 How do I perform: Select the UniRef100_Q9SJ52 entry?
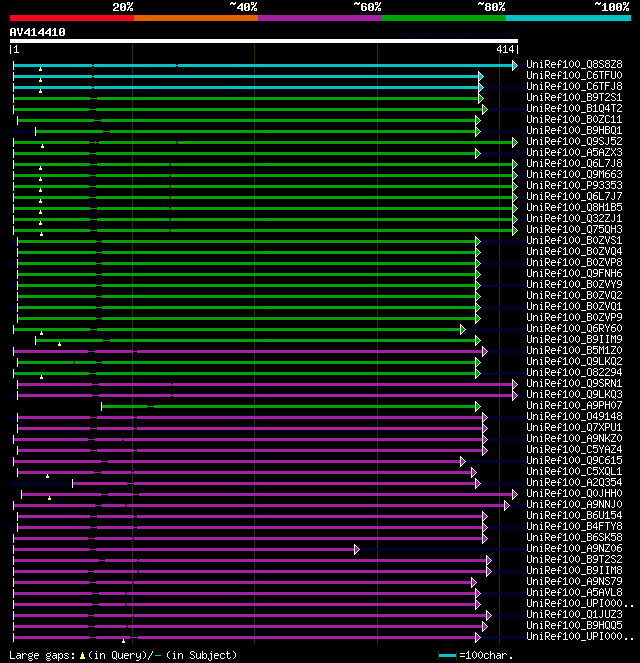point(574,141)
